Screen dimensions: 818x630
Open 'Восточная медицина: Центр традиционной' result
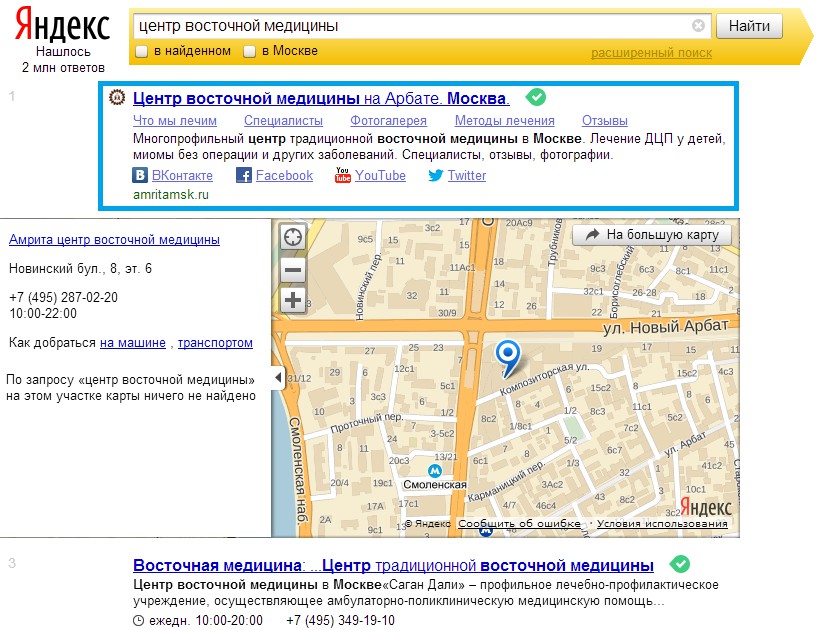393,565
